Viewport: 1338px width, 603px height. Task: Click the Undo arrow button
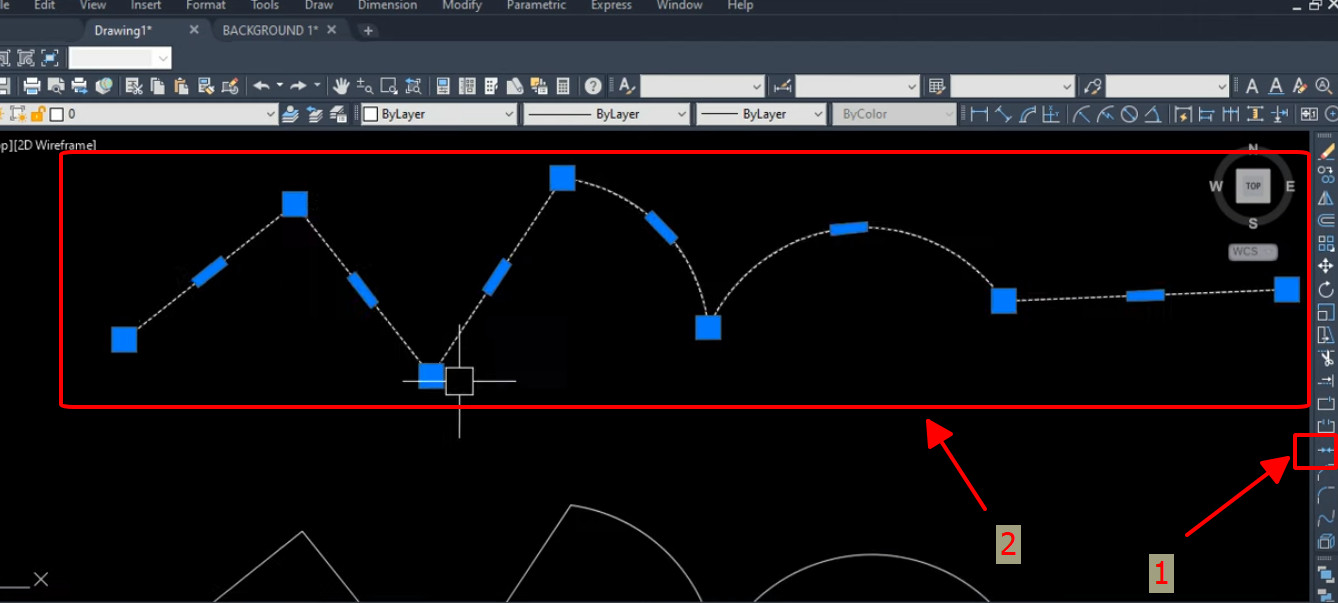261,86
